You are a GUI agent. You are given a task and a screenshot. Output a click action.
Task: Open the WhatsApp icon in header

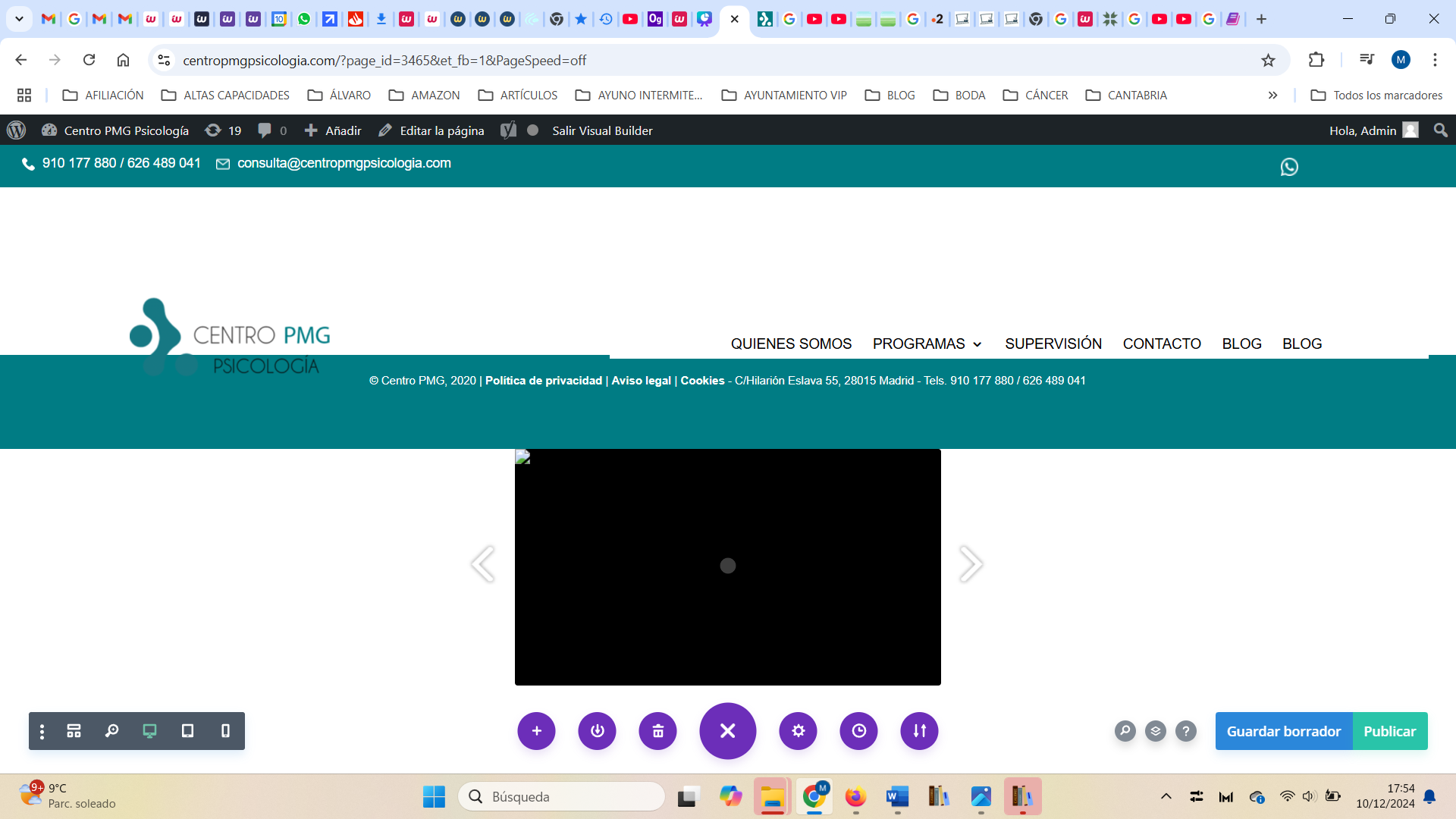coord(1289,167)
